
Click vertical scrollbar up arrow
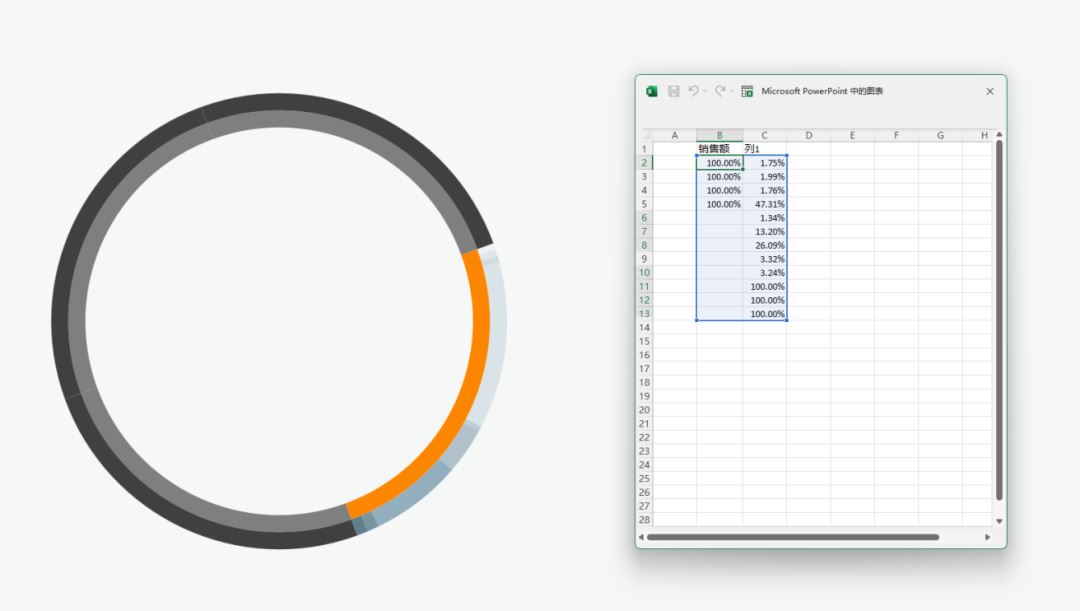tap(999, 135)
